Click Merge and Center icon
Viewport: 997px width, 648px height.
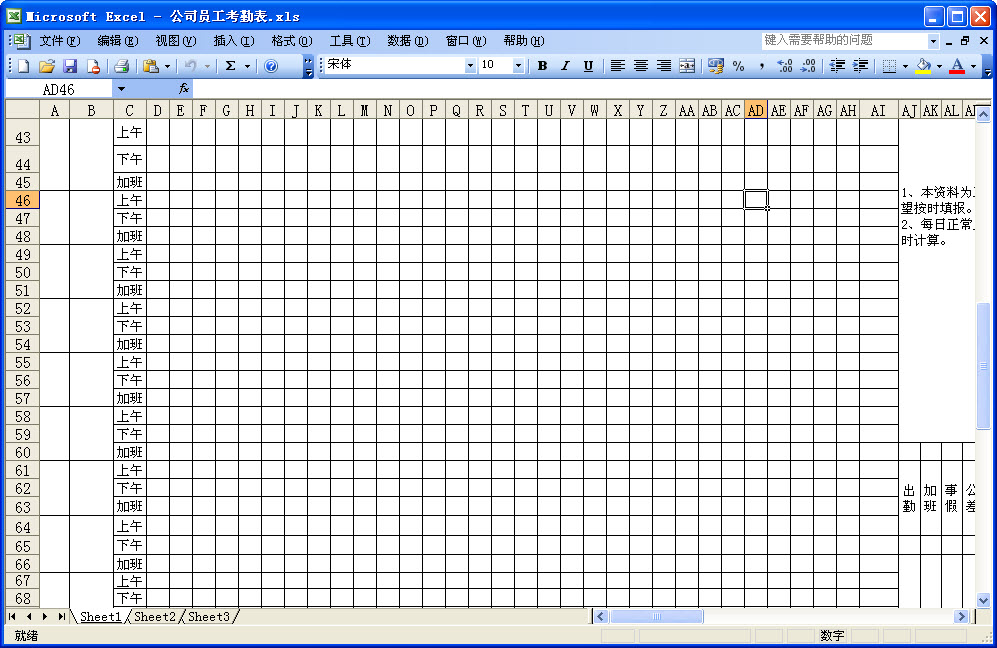(687, 65)
